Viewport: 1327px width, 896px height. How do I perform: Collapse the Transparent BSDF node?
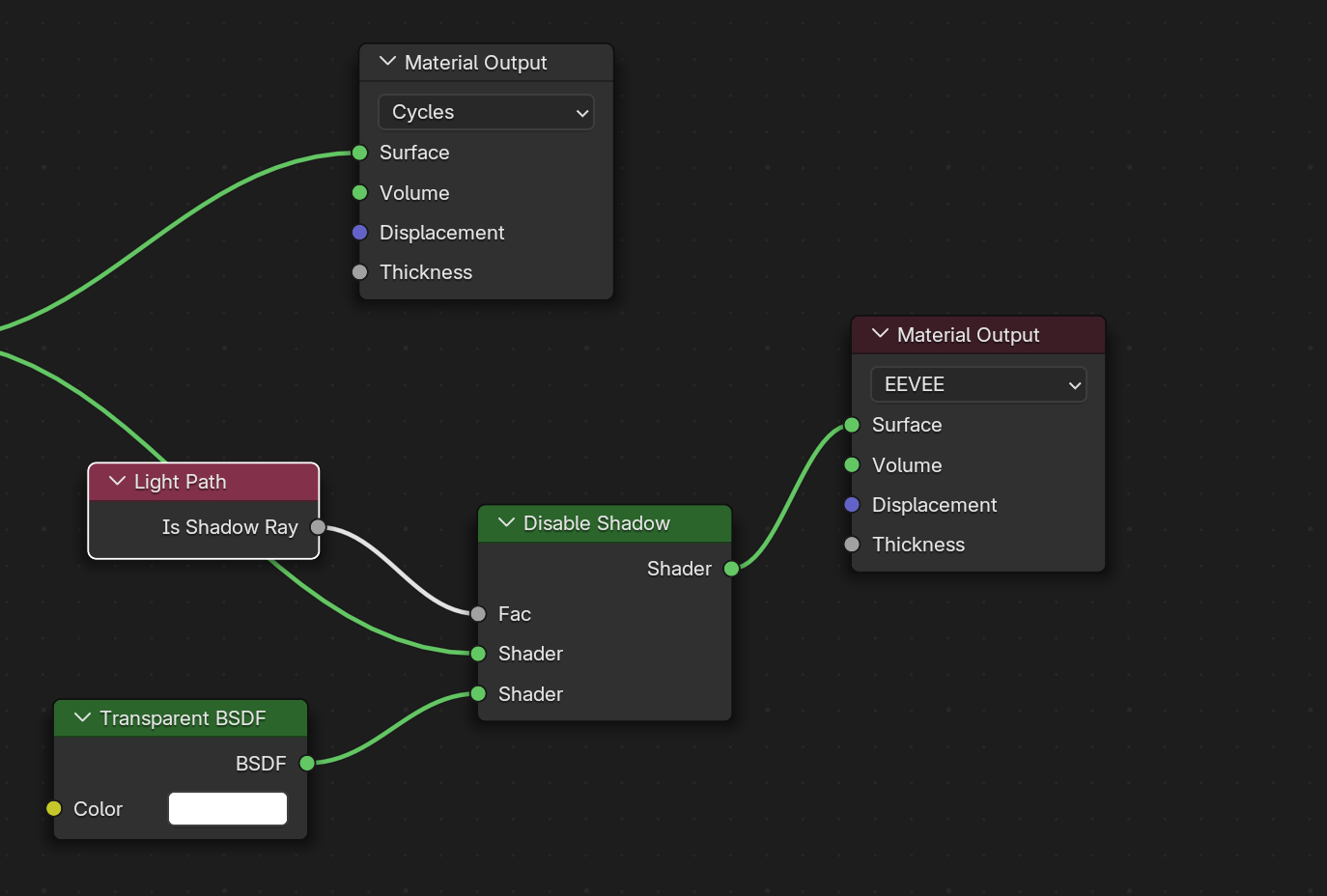click(x=83, y=718)
